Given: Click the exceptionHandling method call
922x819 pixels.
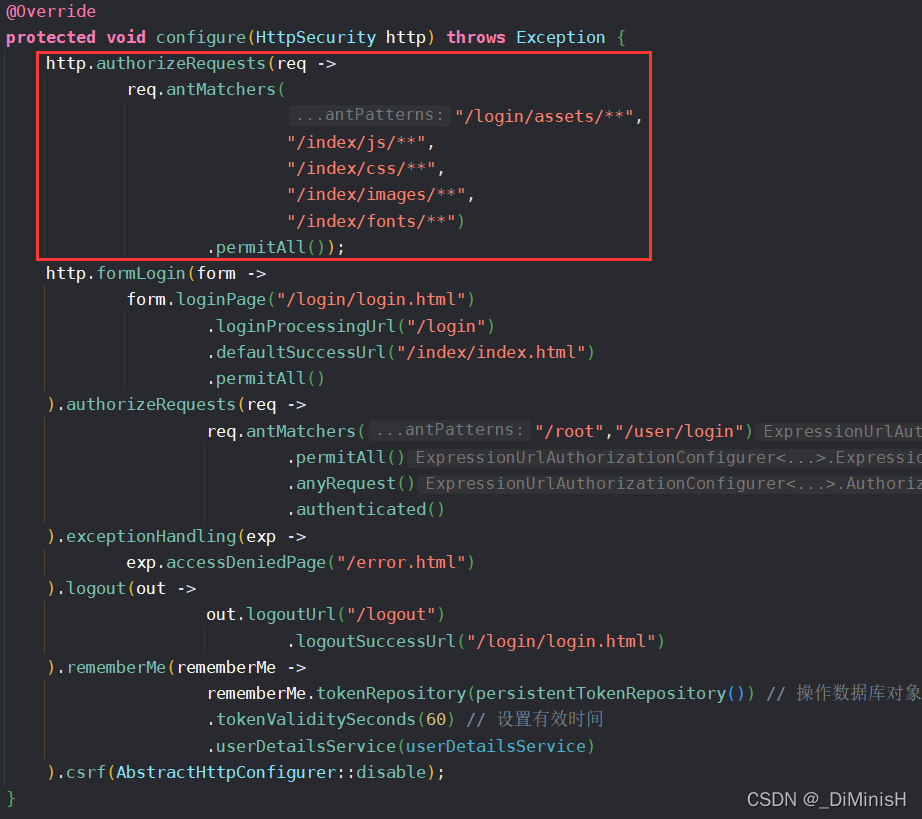Looking at the screenshot, I should [151, 536].
